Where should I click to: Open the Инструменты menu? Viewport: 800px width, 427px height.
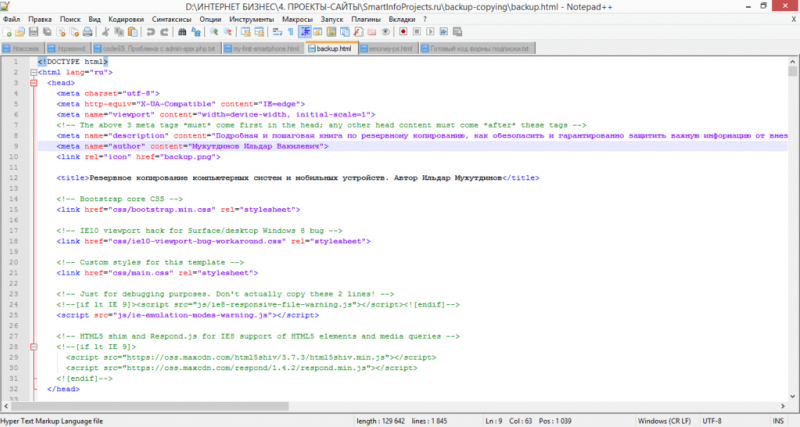252,19
